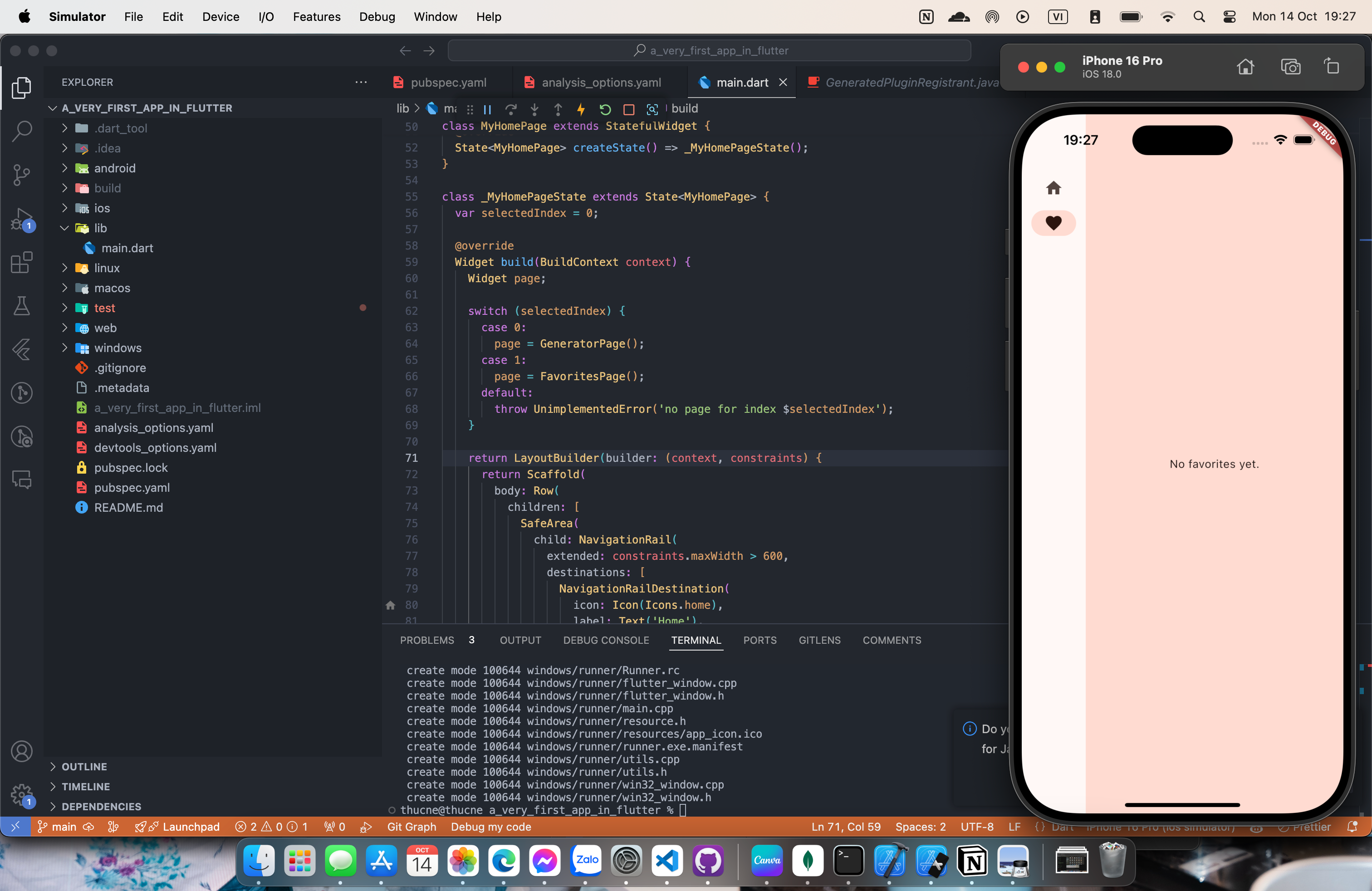
Task: Collapse the lib folder
Action: coord(64,228)
